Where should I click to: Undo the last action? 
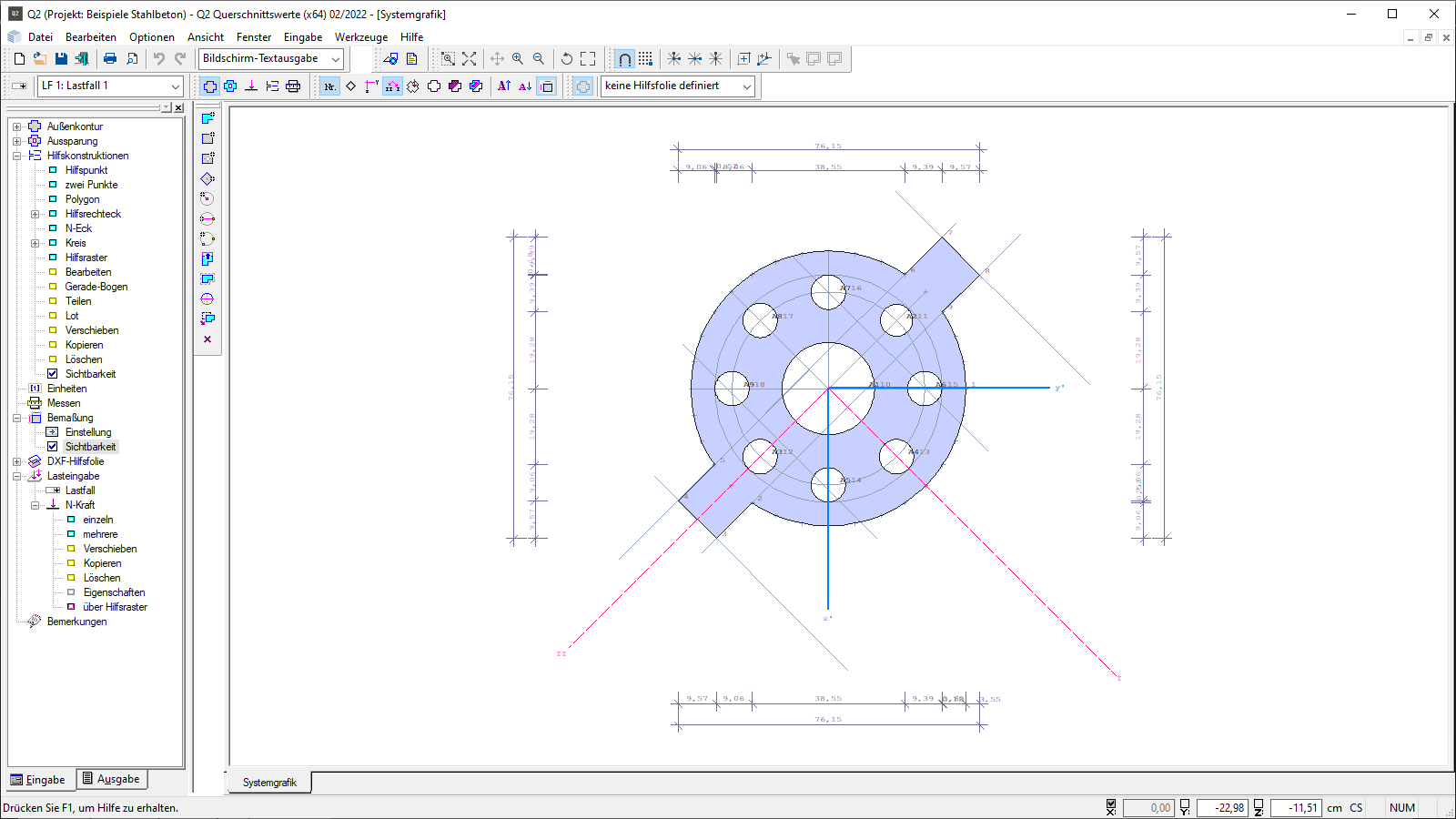coord(159,58)
